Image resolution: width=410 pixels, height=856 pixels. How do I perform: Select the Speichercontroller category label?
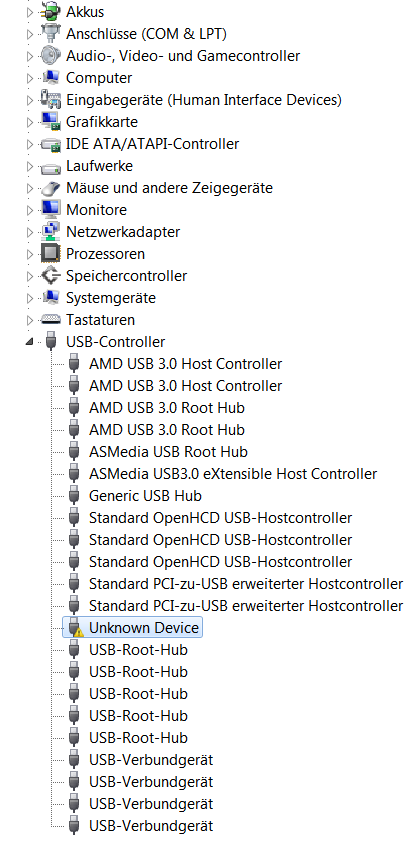(x=127, y=276)
